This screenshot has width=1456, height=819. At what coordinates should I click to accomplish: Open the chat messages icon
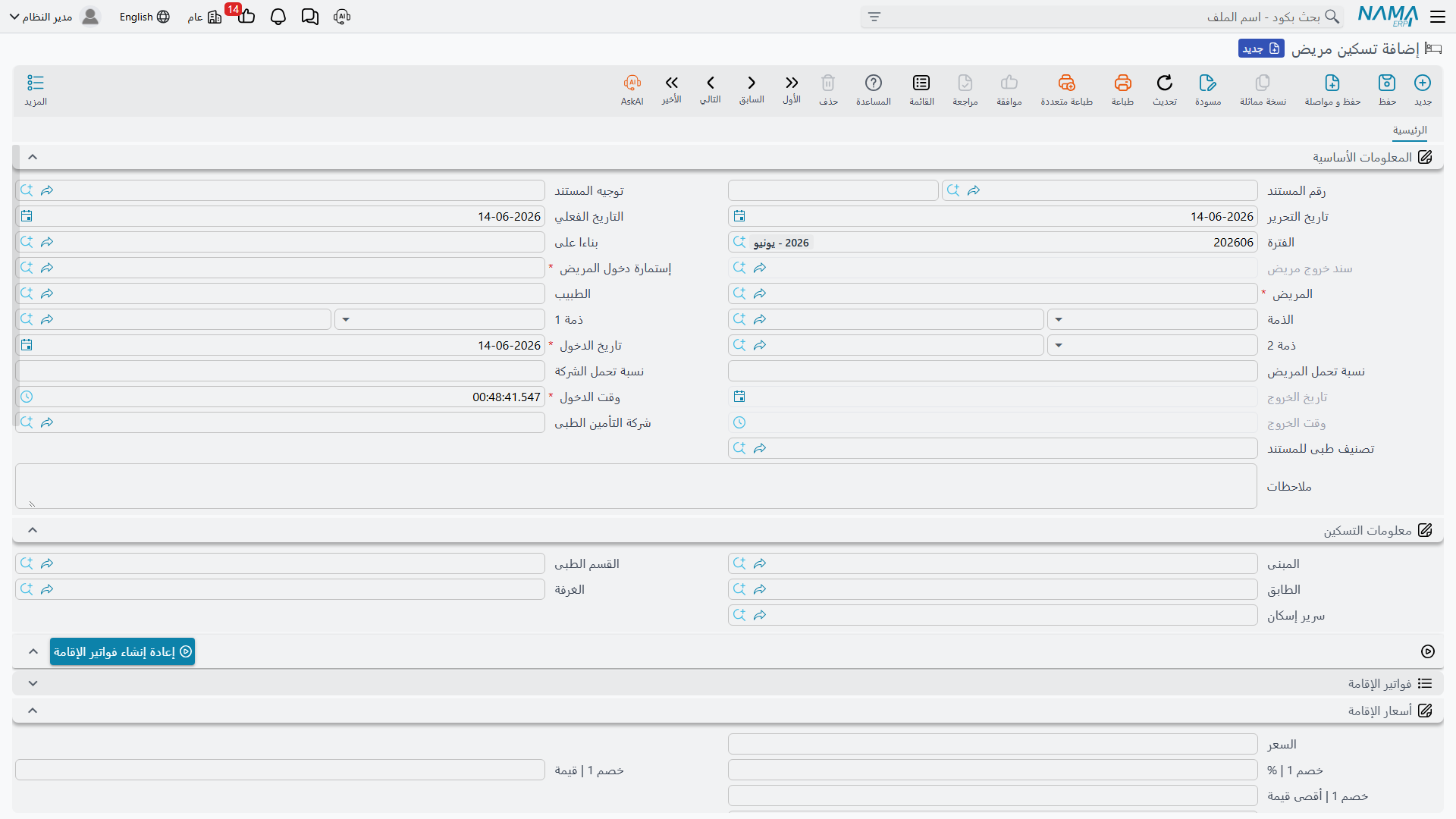310,17
